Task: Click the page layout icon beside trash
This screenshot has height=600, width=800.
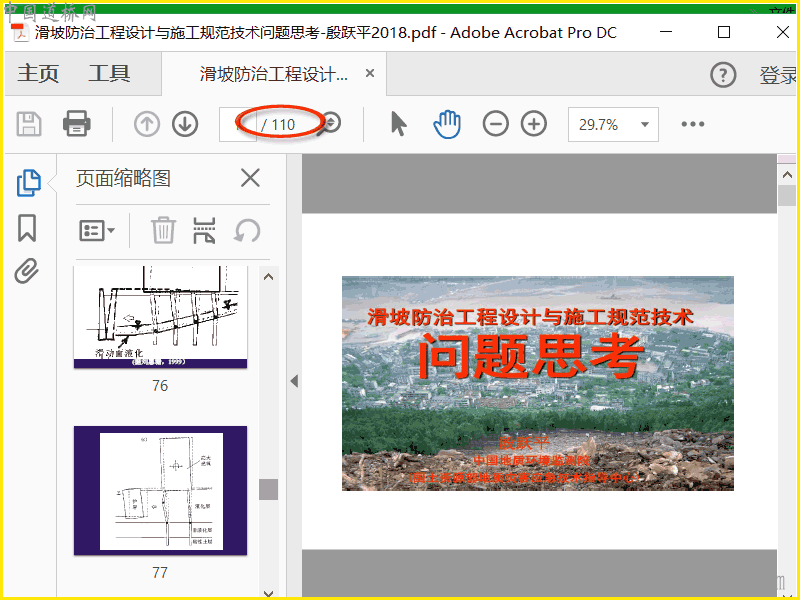Action: click(x=204, y=230)
